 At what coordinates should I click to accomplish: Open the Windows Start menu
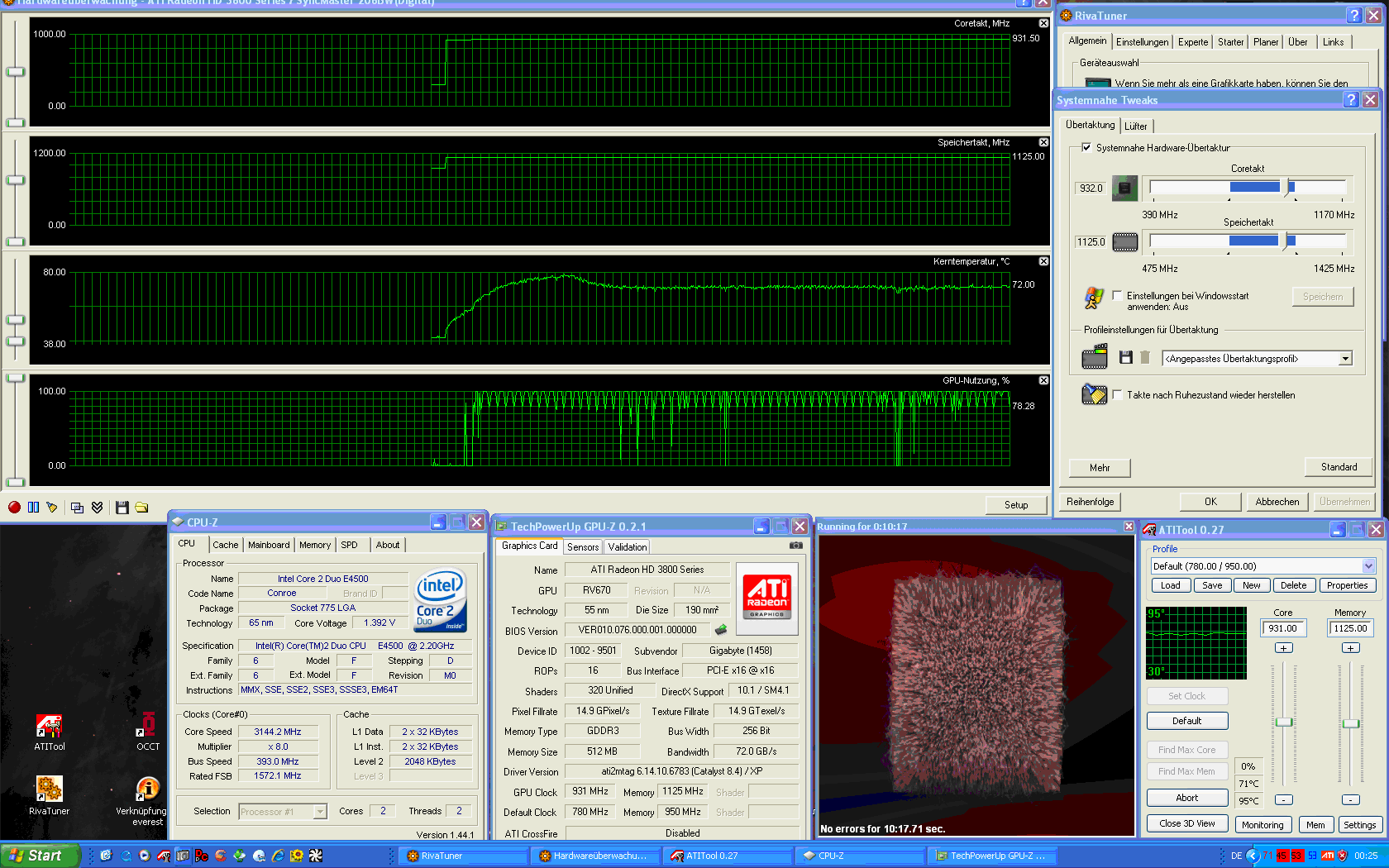(40, 856)
